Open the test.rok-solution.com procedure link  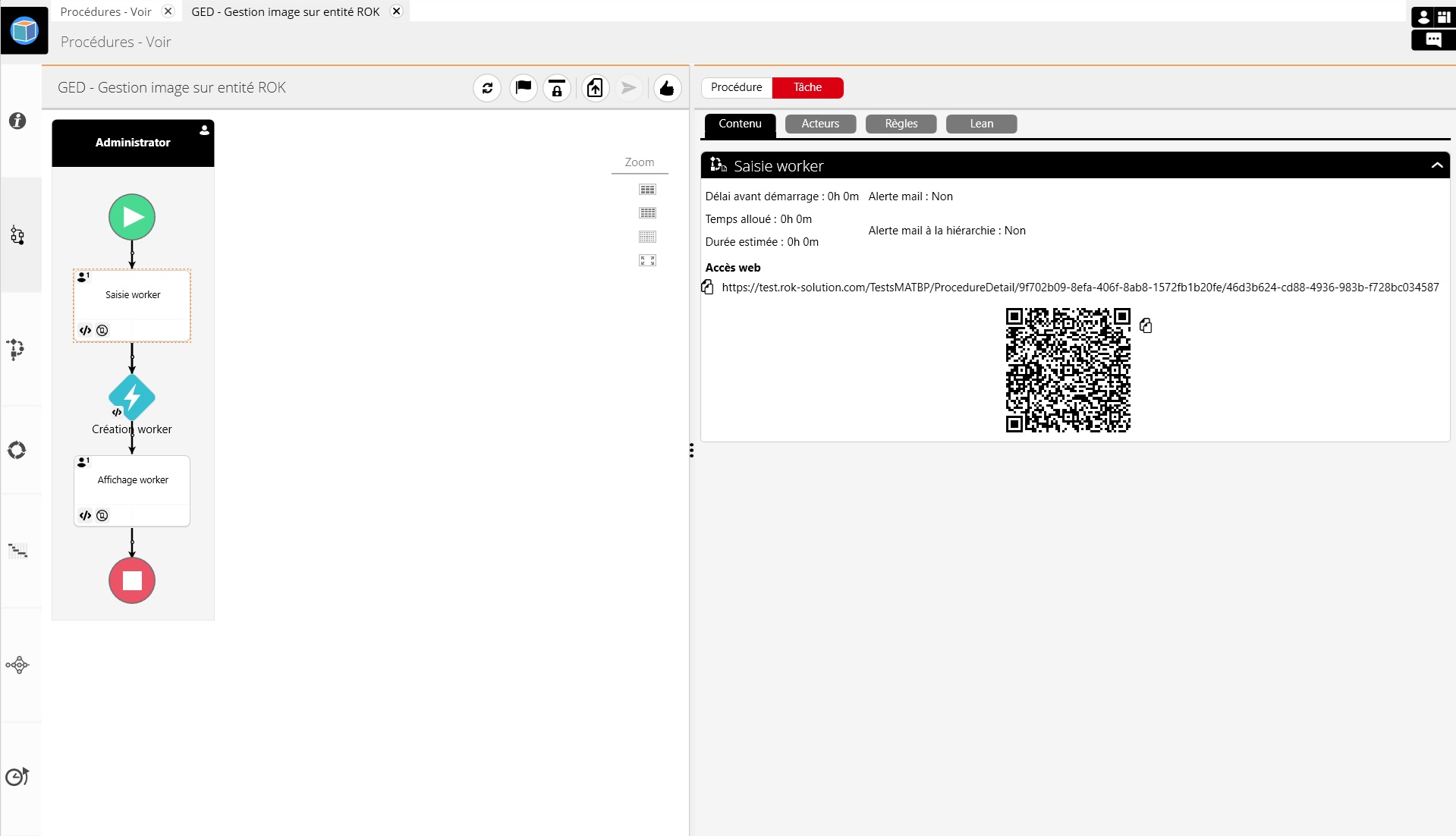pyautogui.click(x=1080, y=287)
